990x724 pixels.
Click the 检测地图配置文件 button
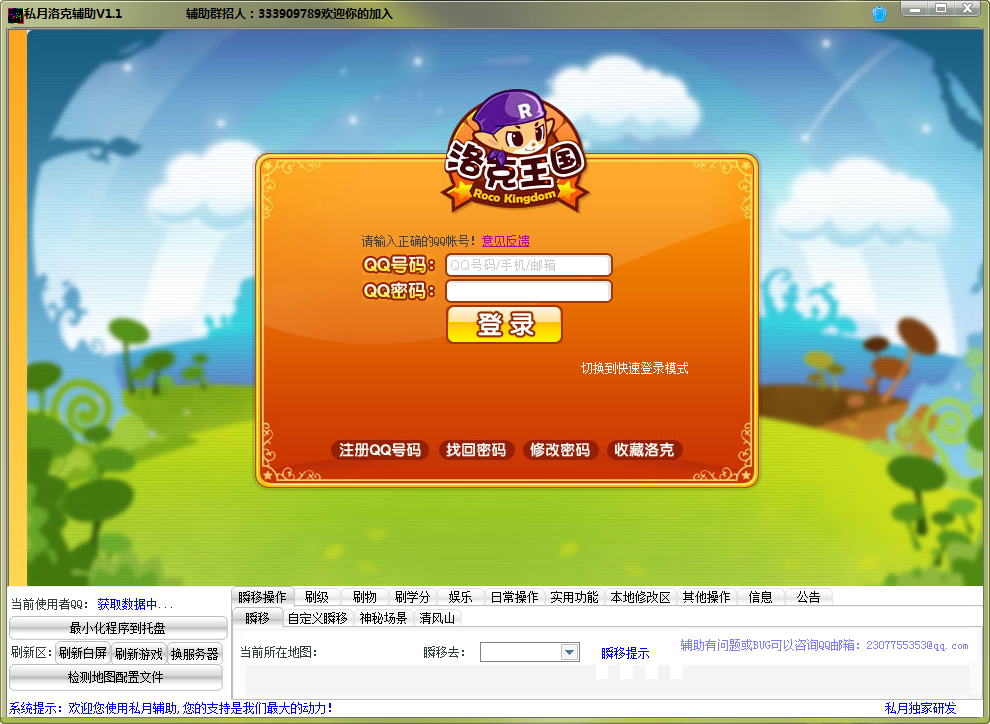click(116, 677)
